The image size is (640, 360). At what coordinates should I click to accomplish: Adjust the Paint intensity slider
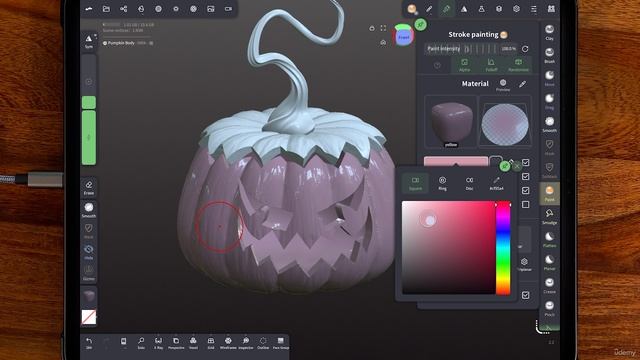471,49
